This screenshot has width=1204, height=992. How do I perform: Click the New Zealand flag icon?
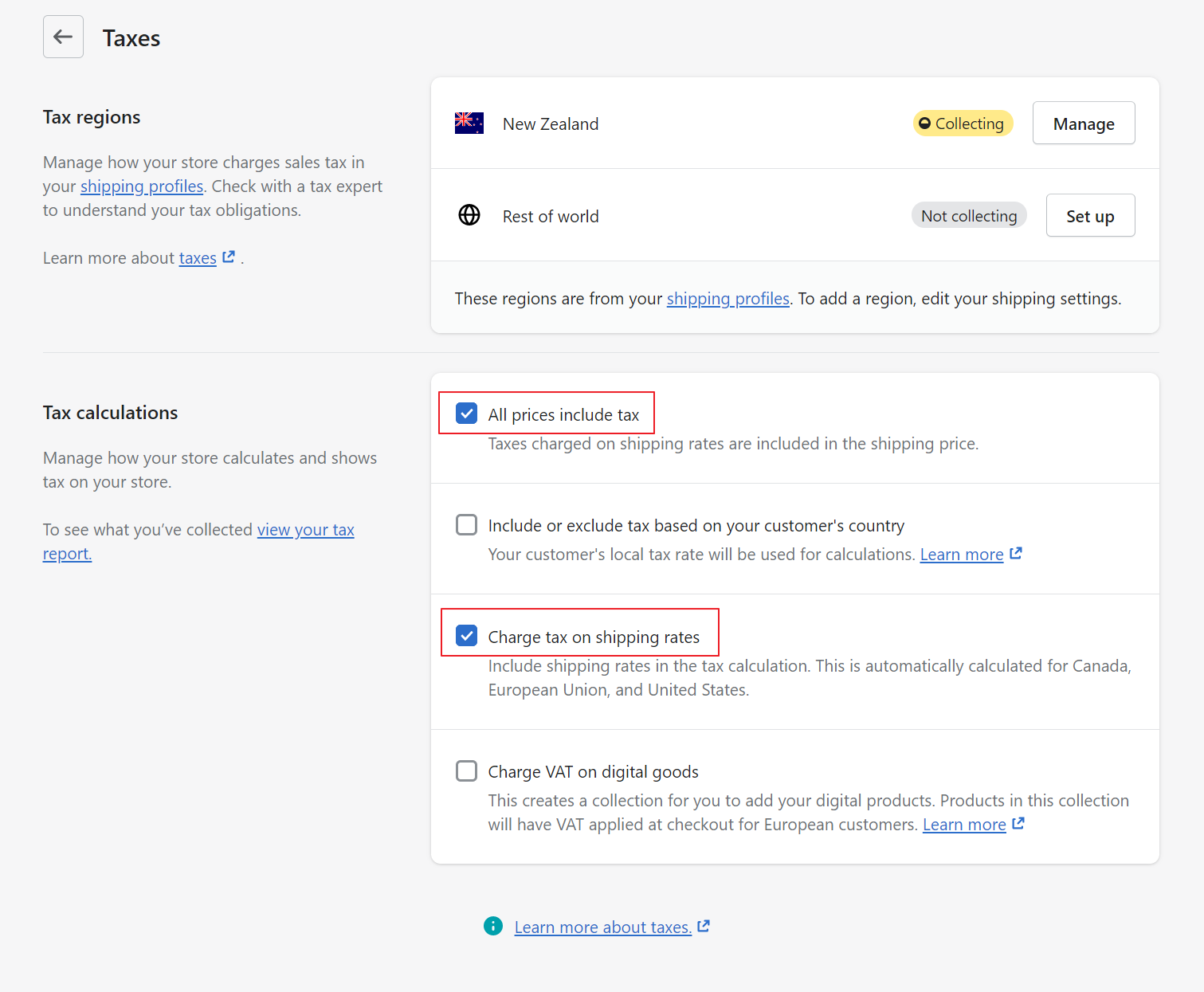469,124
